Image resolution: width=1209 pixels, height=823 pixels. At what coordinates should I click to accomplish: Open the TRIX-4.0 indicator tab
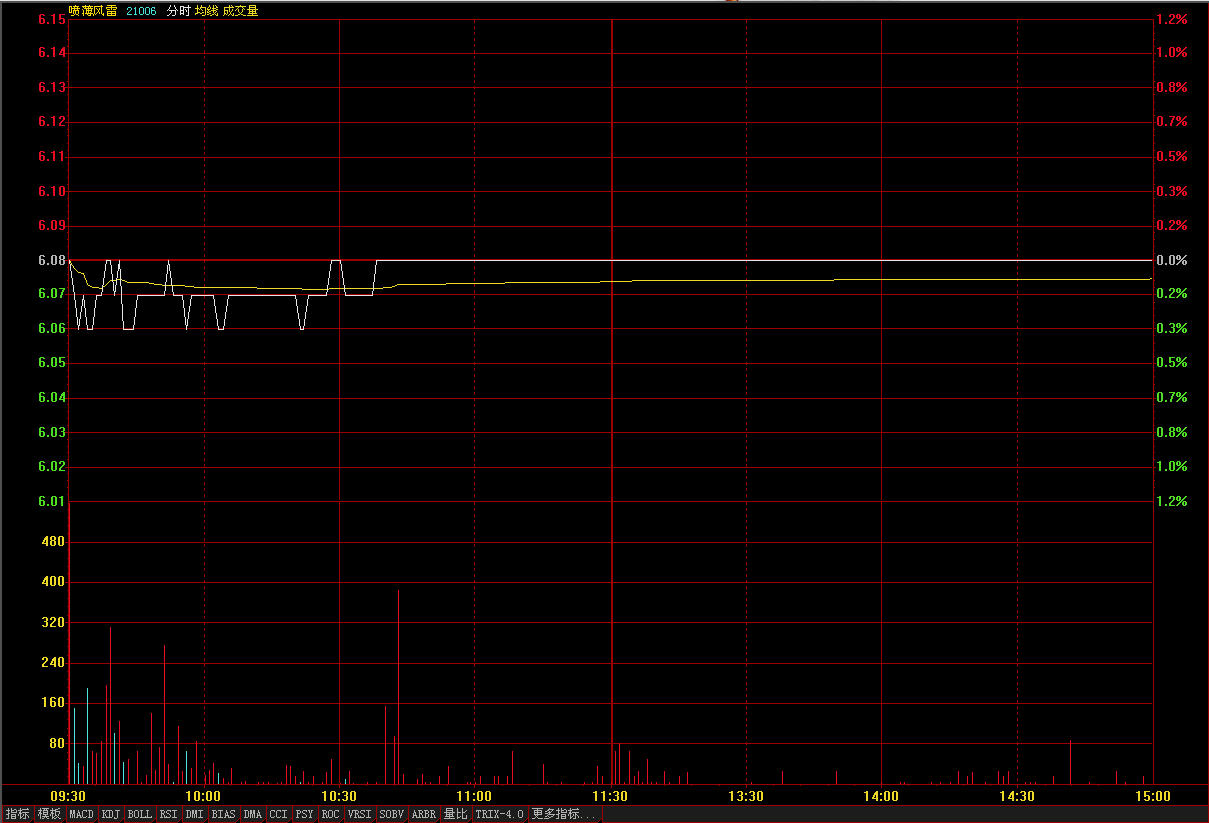(499, 814)
